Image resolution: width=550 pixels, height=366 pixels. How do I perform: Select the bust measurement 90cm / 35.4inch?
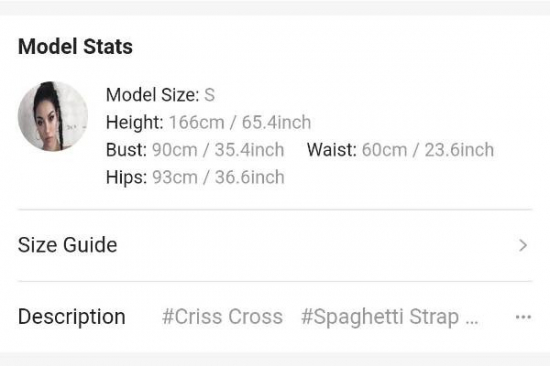218,150
